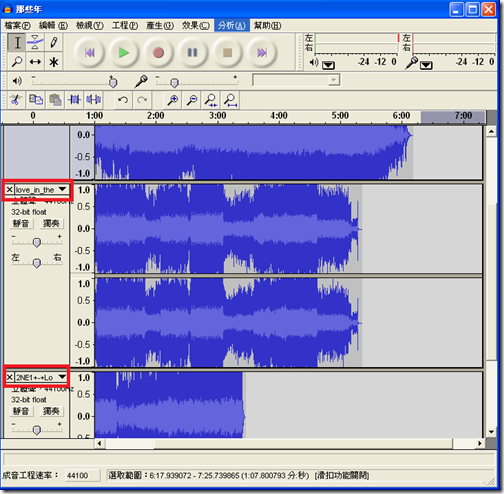504x494 pixels.
Task: Click the Silence selection icon
Action: point(93,100)
